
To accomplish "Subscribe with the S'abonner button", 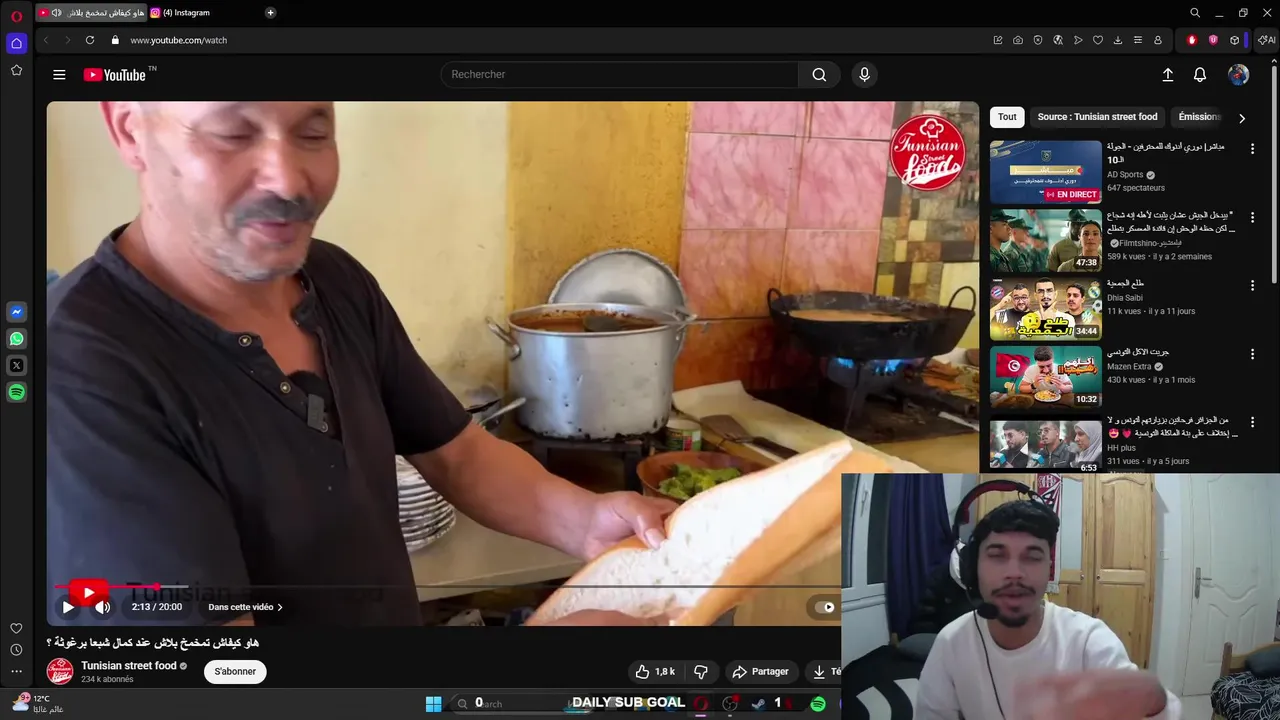I will point(235,671).
